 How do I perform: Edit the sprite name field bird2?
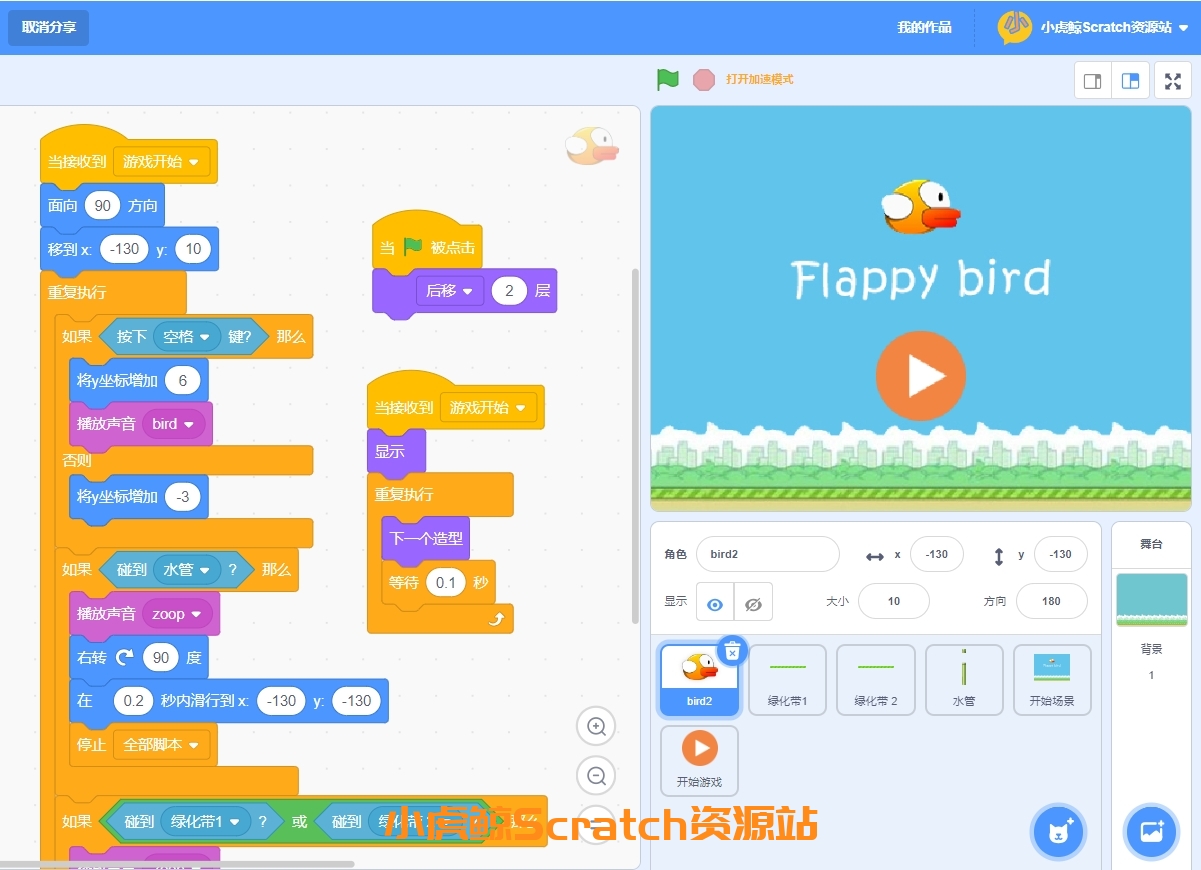(x=768, y=554)
